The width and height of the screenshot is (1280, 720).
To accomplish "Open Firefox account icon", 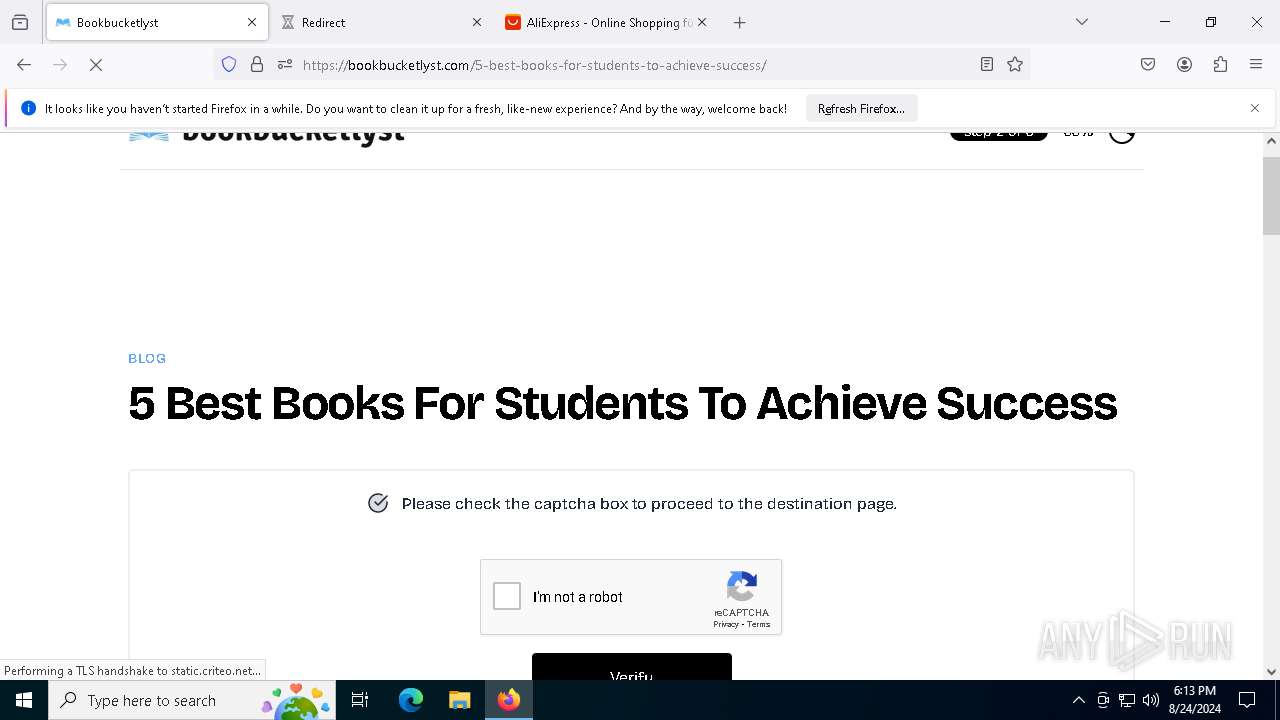I will pyautogui.click(x=1184, y=65).
